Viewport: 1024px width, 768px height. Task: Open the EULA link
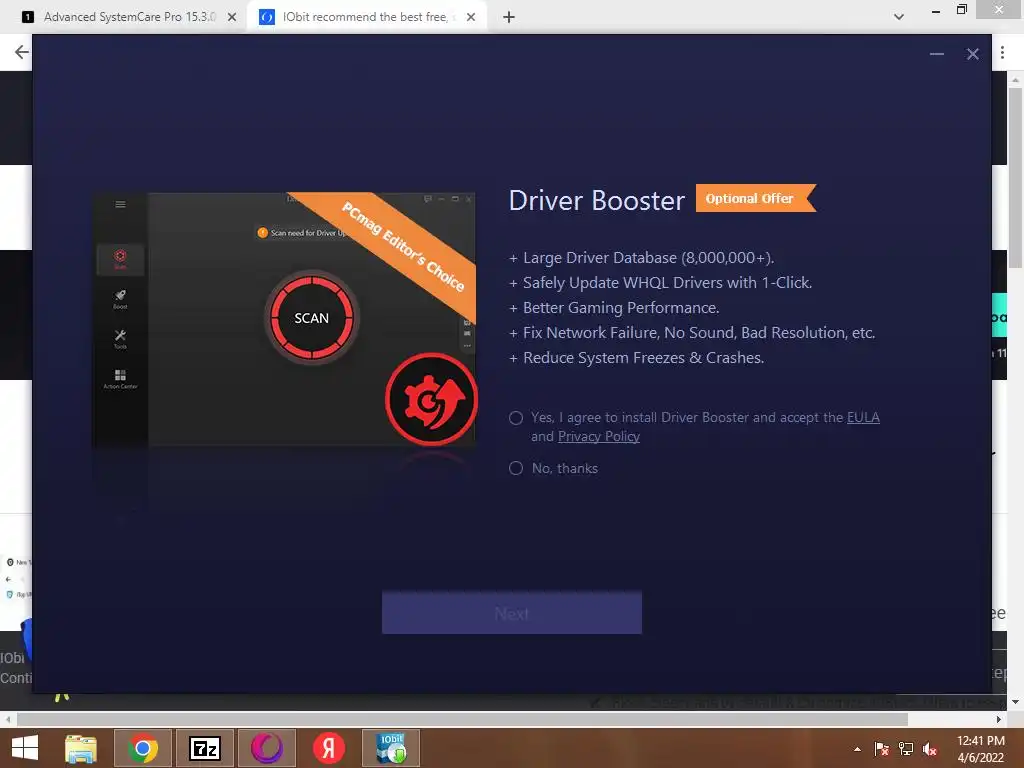863,417
